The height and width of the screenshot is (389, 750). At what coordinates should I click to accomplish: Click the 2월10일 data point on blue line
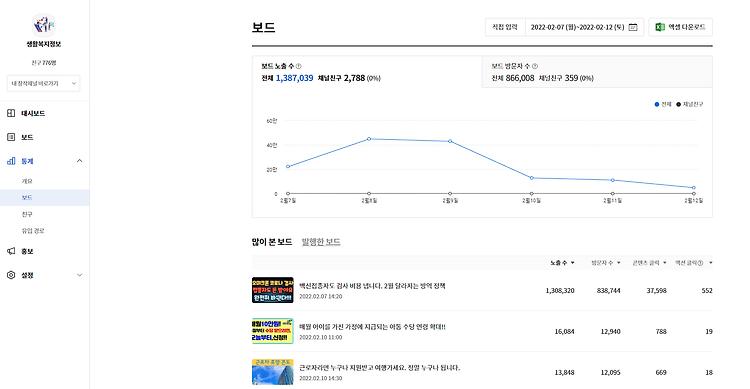click(531, 178)
